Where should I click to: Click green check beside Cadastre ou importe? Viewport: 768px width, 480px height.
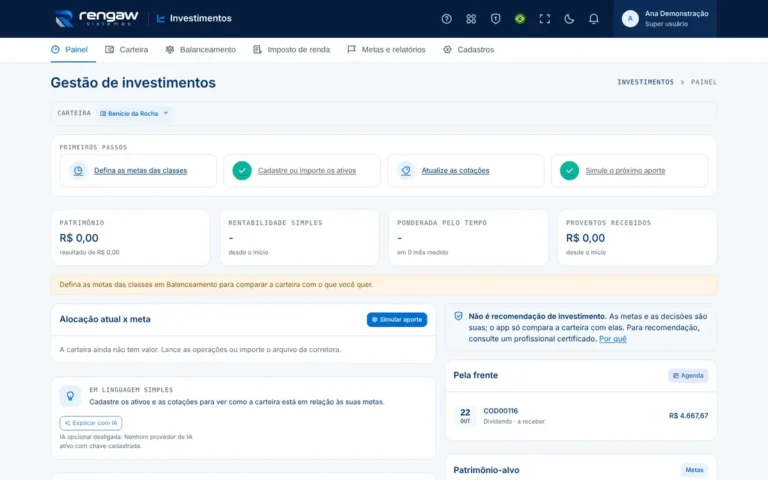242,170
